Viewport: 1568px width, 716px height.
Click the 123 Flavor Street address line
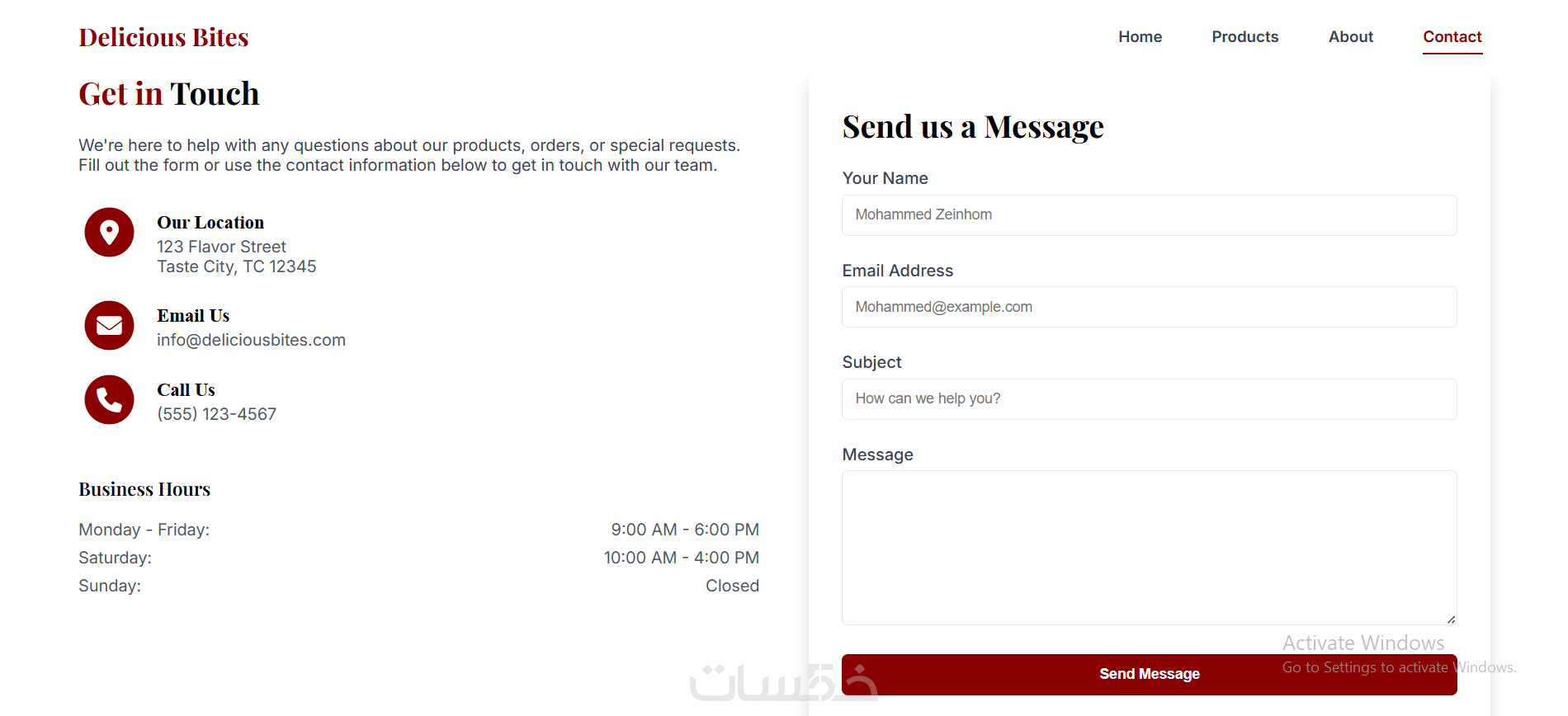pyautogui.click(x=221, y=247)
